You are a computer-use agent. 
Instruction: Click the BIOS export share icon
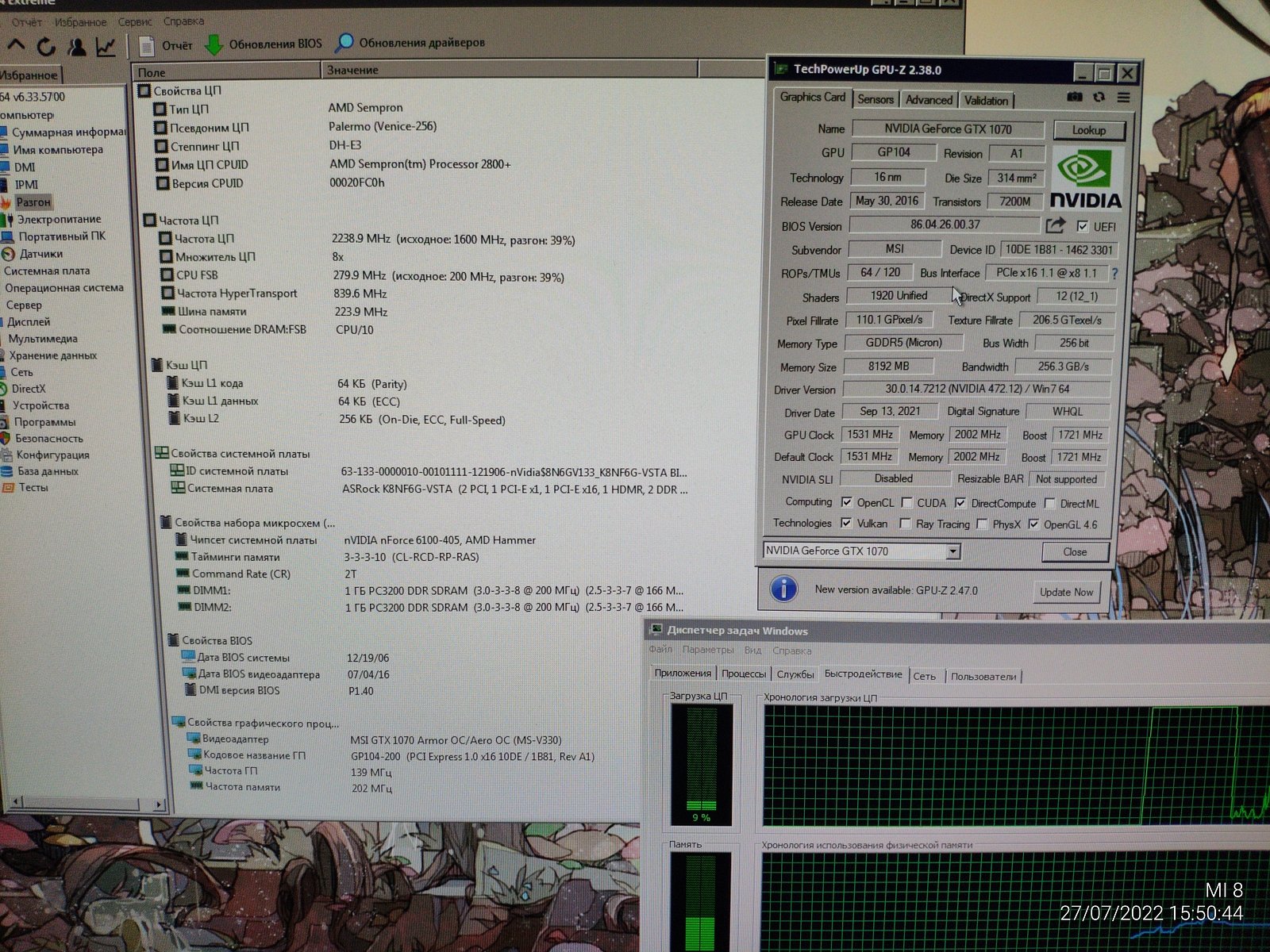point(1055,226)
